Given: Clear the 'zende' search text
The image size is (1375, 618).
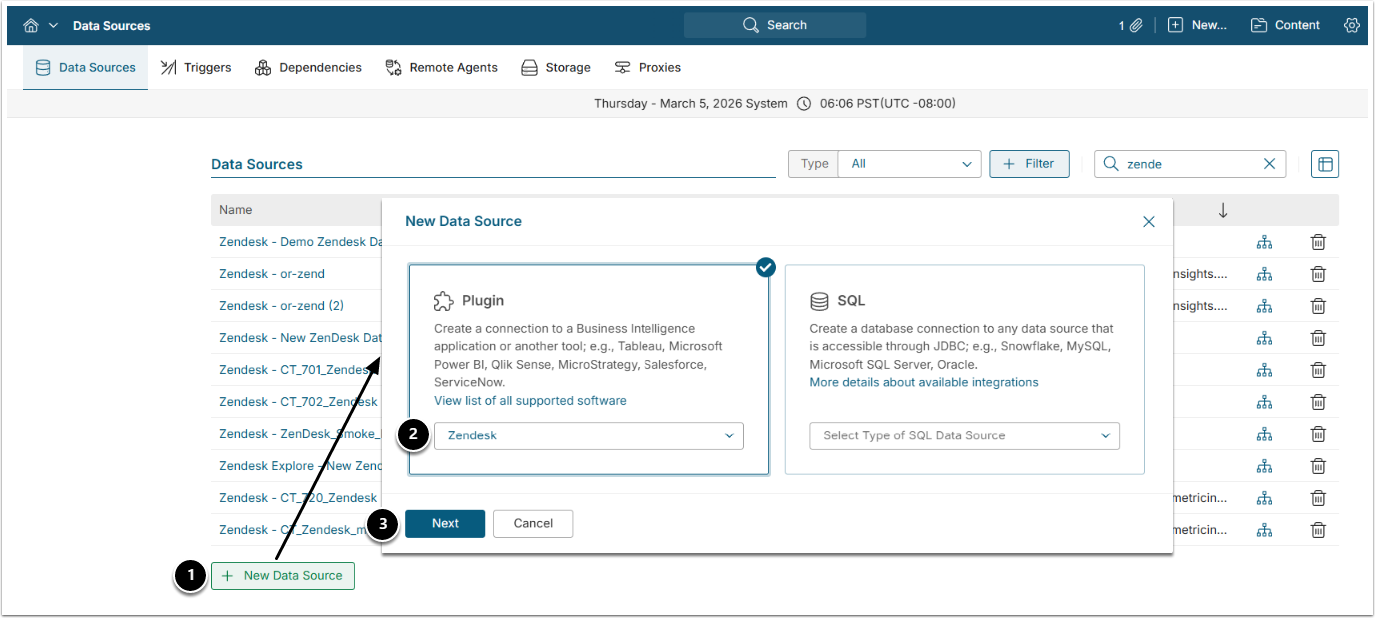Looking at the screenshot, I should [x=1270, y=164].
